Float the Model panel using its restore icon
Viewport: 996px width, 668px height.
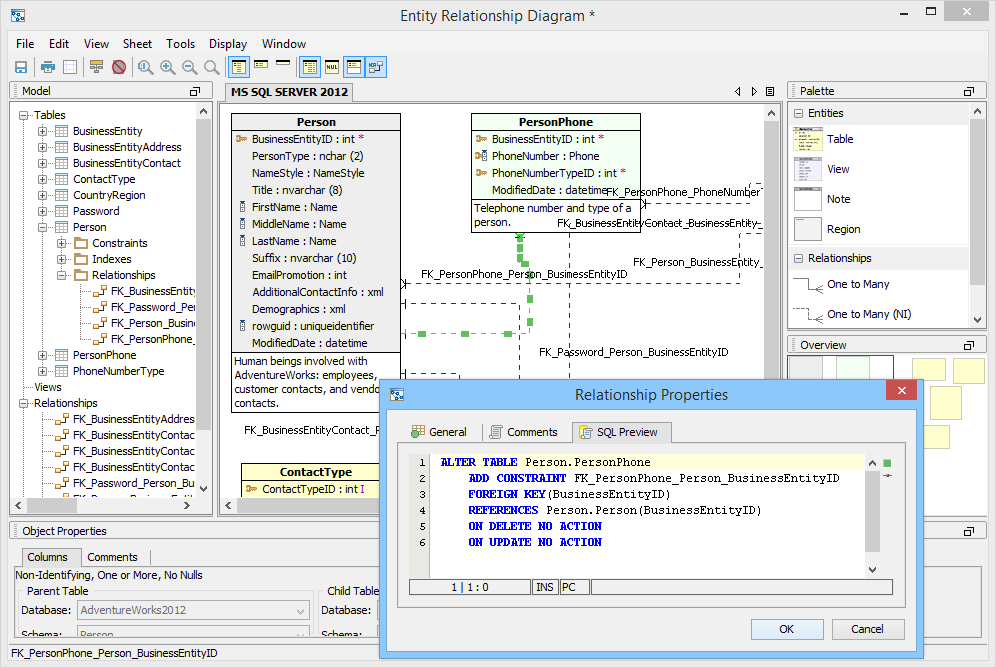click(x=195, y=91)
